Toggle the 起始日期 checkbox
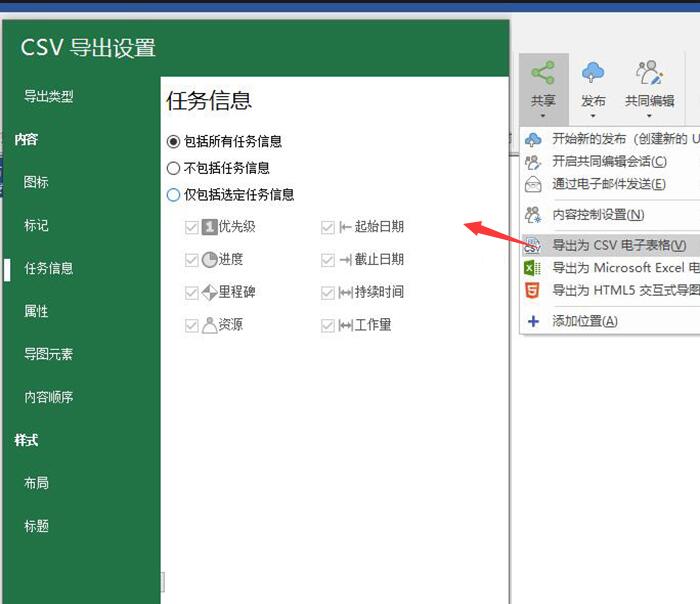 pos(328,227)
